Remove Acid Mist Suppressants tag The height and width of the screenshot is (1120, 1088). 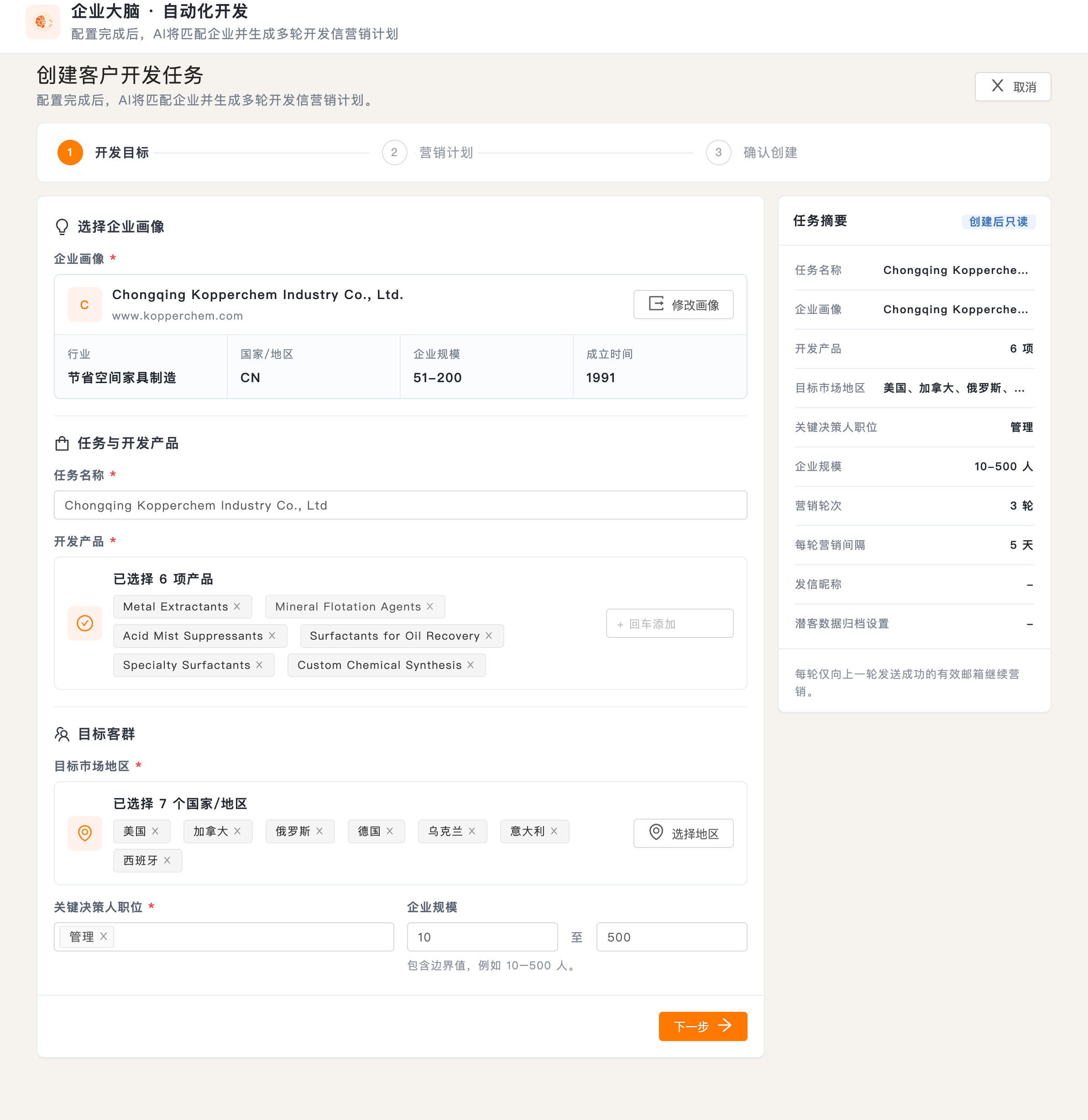272,636
